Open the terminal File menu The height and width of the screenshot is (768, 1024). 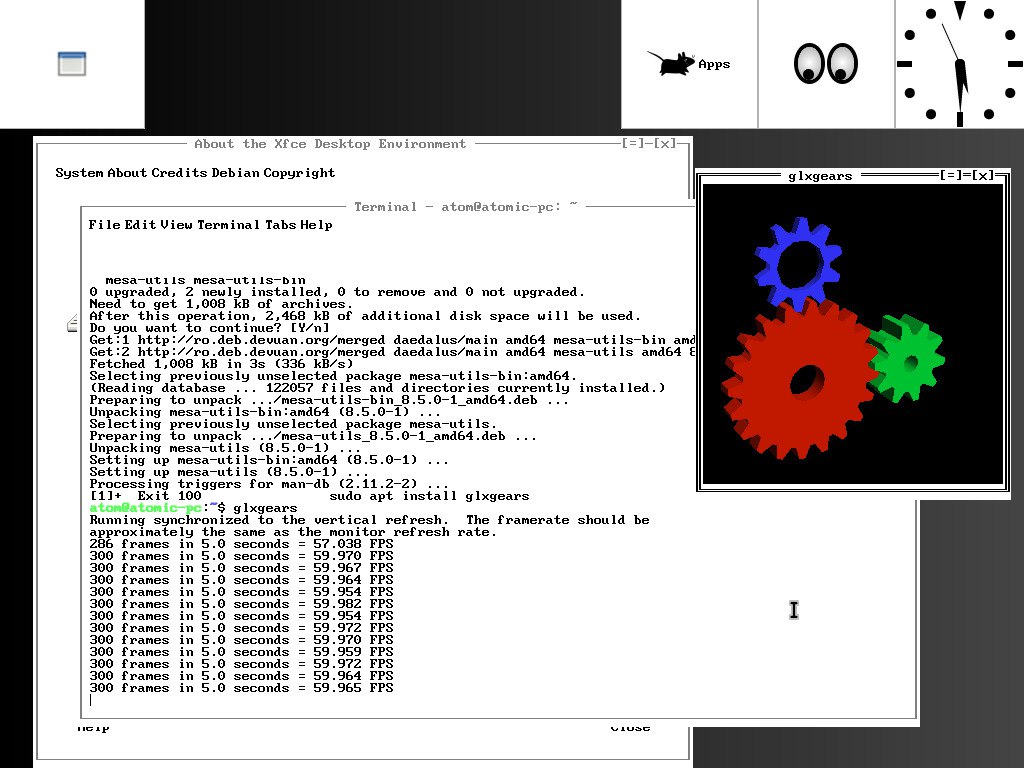104,225
